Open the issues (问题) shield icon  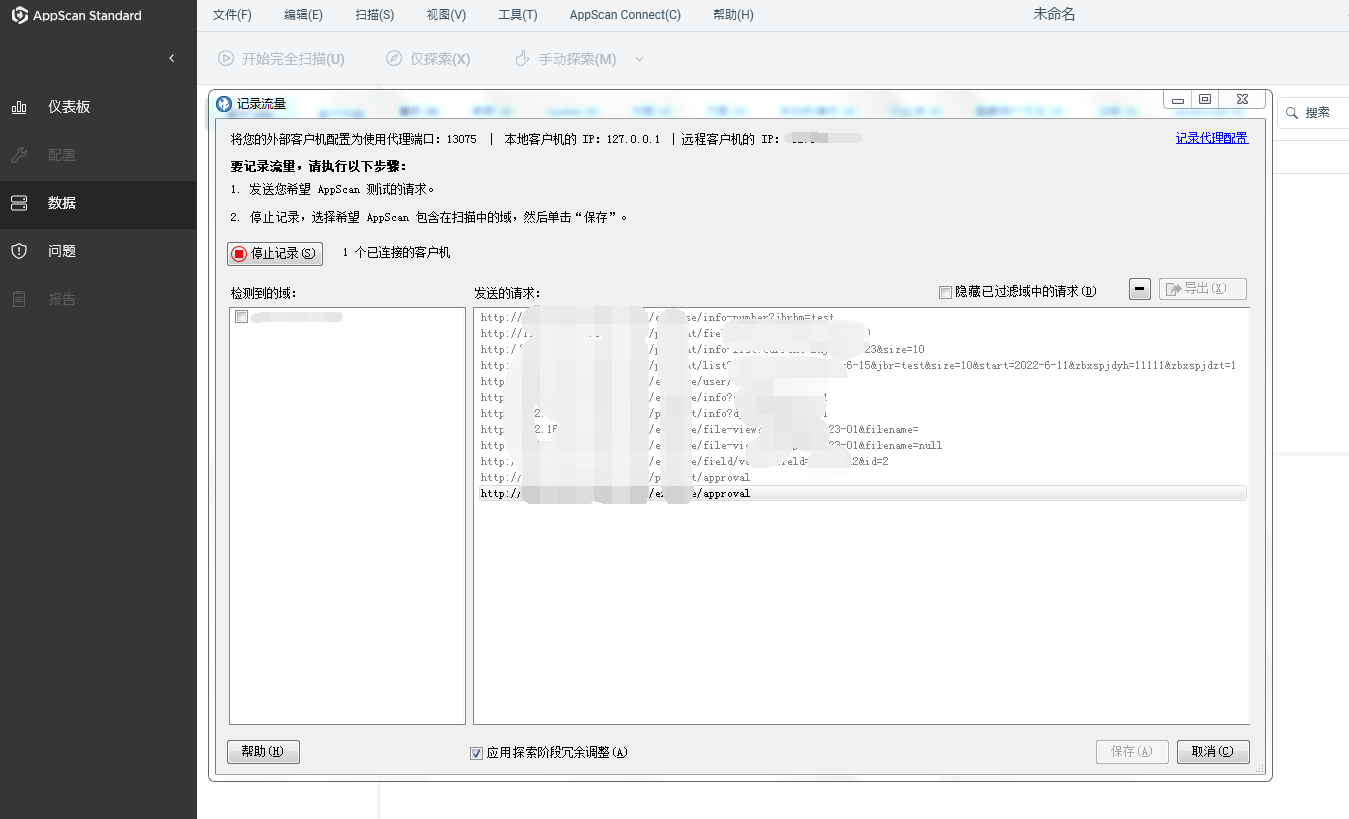[x=19, y=251]
